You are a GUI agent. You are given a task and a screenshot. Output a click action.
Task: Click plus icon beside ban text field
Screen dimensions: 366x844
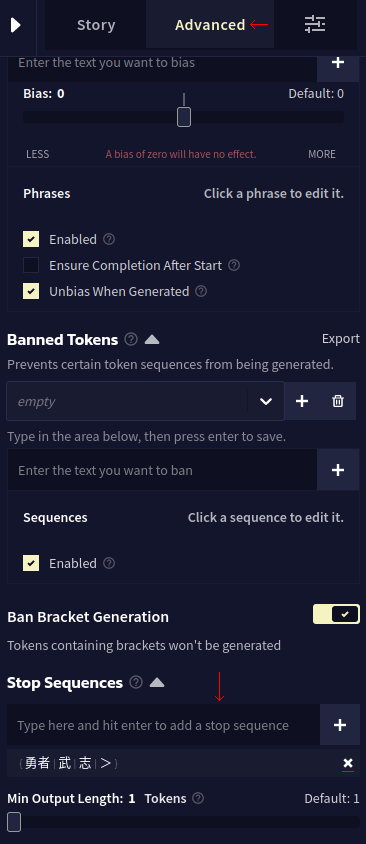point(338,470)
